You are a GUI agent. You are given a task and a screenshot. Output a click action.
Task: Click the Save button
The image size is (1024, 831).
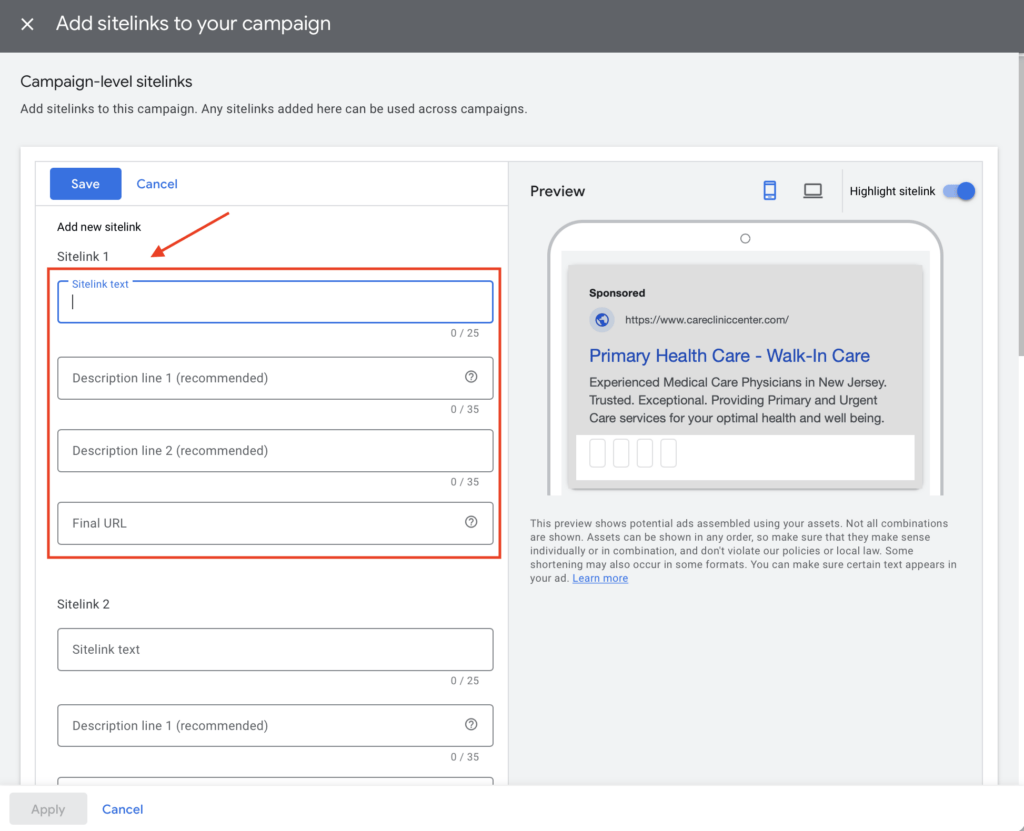[x=85, y=183]
